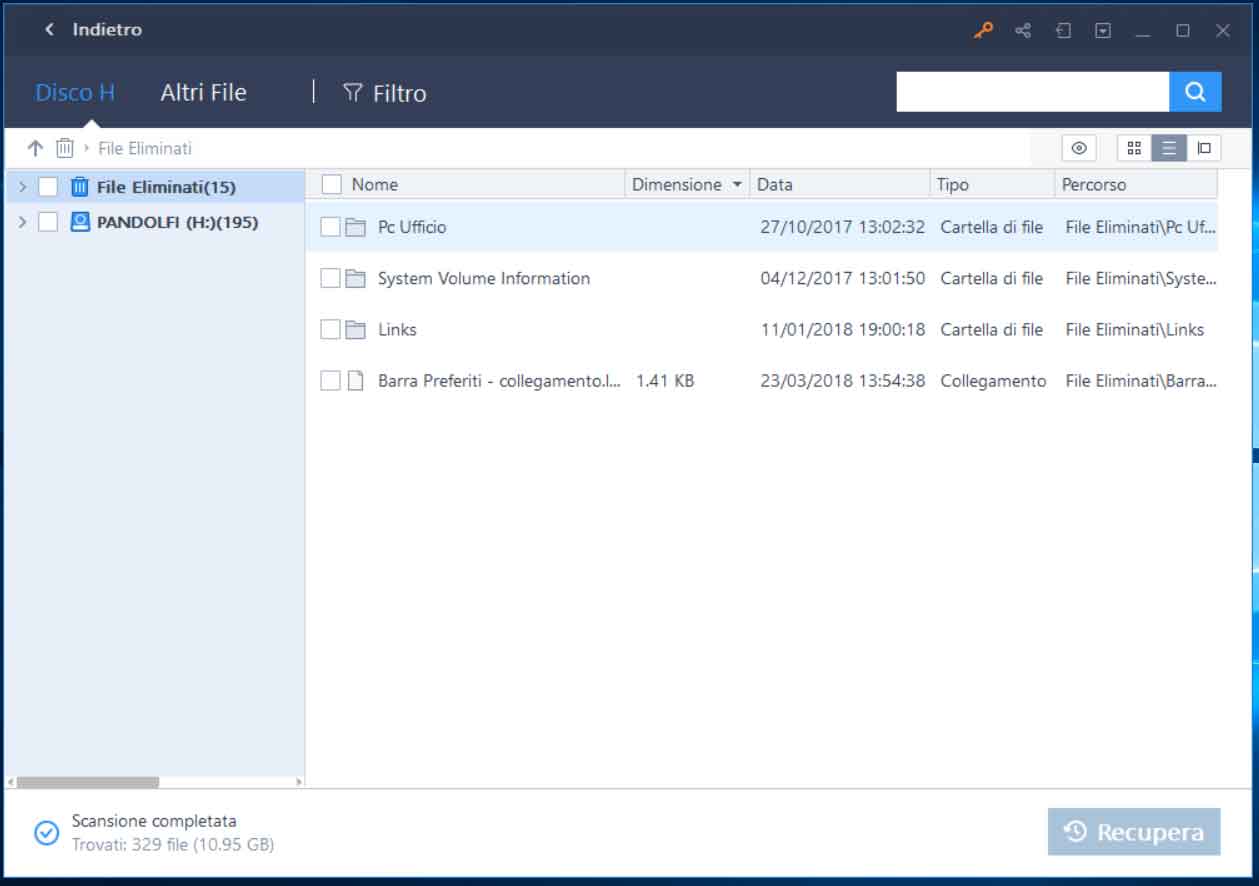Image resolution: width=1259 pixels, height=886 pixels.
Task: Switch to details list view
Action: (x=1168, y=148)
